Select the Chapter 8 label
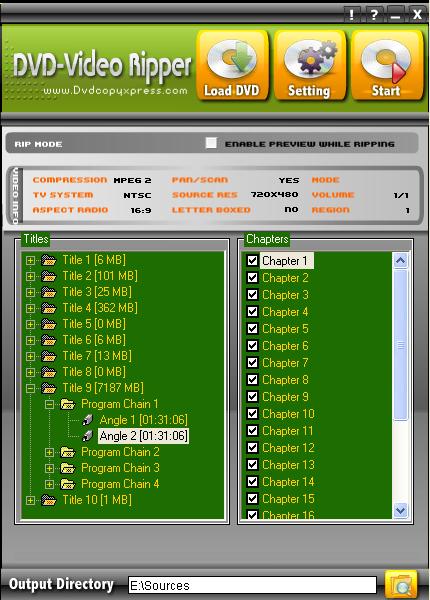 pos(285,380)
